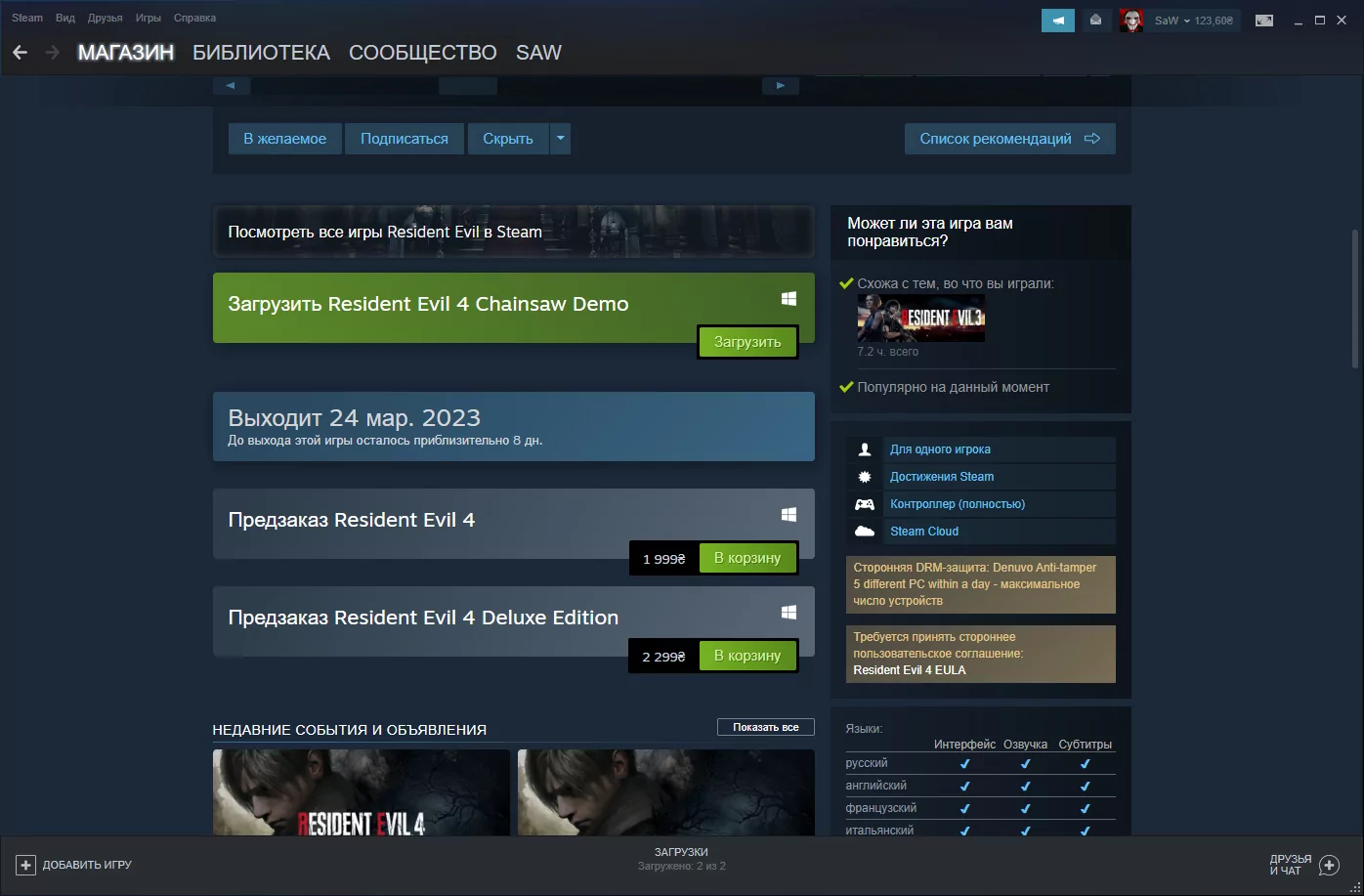This screenshot has height=896, width=1364.
Task: Open ДРУЗЬЯ И ЧАТ label
Action: point(1291,865)
